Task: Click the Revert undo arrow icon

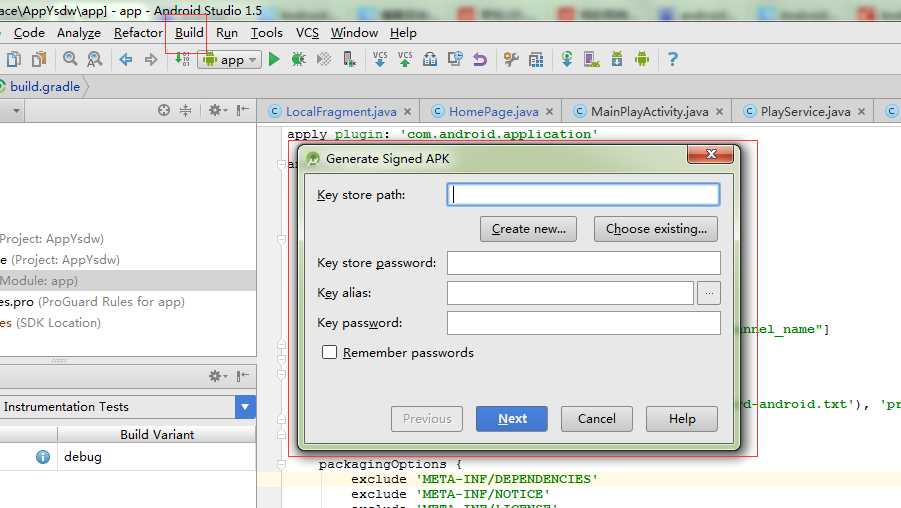Action: pos(480,59)
